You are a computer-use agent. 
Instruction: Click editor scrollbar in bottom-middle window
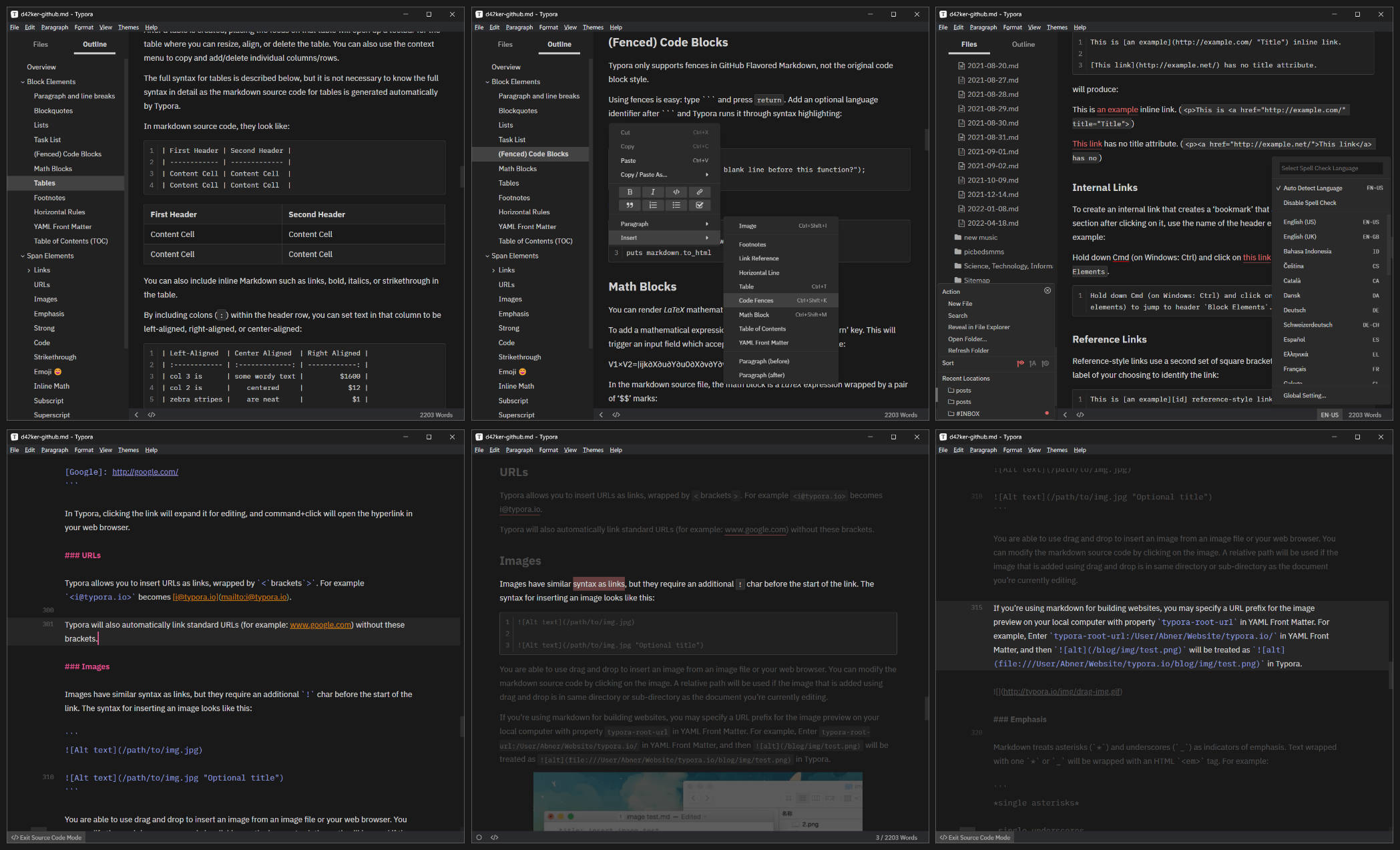point(926,708)
